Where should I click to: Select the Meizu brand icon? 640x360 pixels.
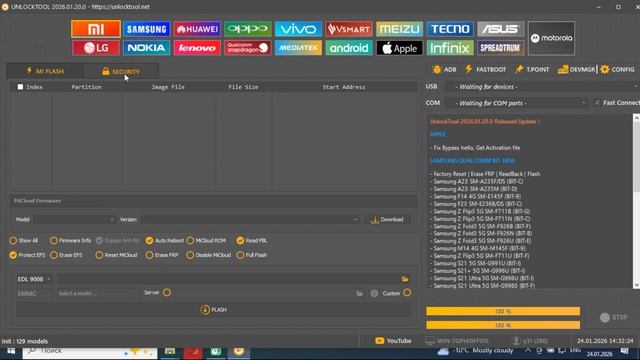(x=400, y=29)
